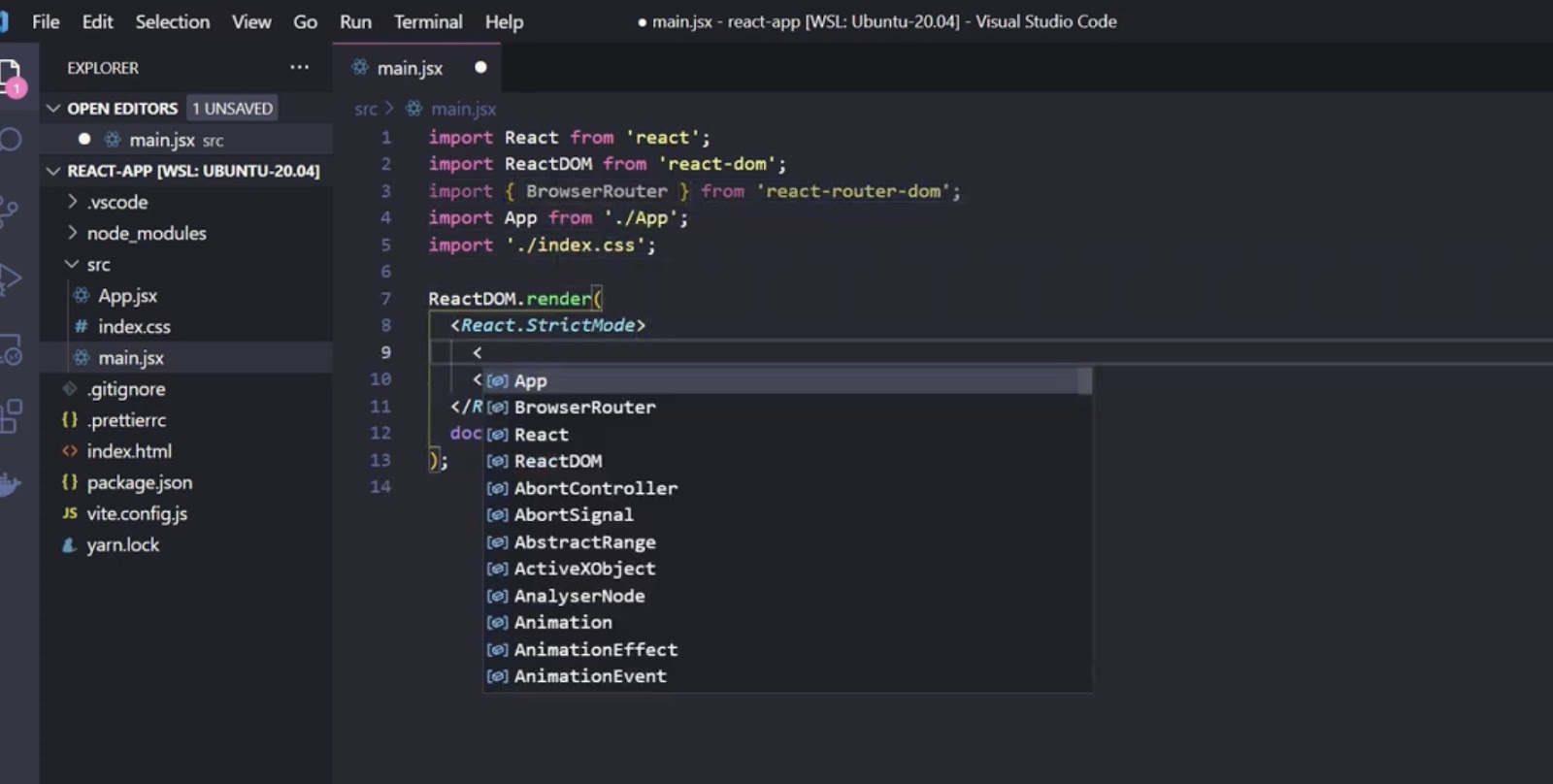Choose ActiveXObject from suggestions
This screenshot has width=1553, height=784.
tap(787, 569)
